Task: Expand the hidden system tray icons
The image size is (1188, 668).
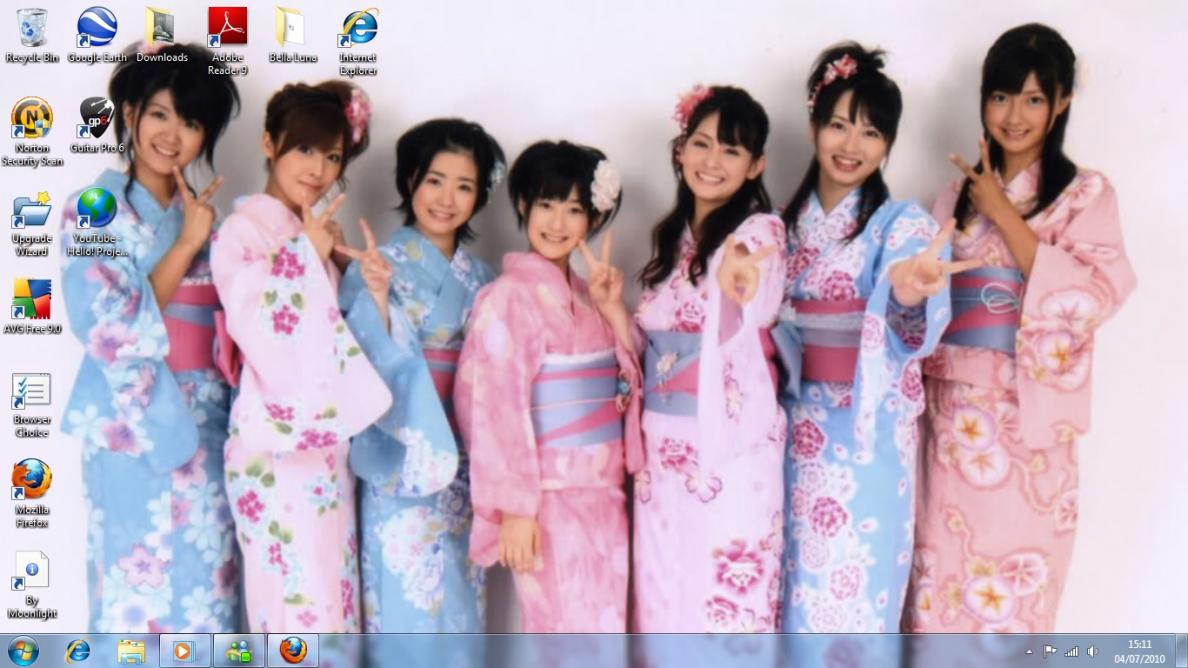Action: [1030, 652]
